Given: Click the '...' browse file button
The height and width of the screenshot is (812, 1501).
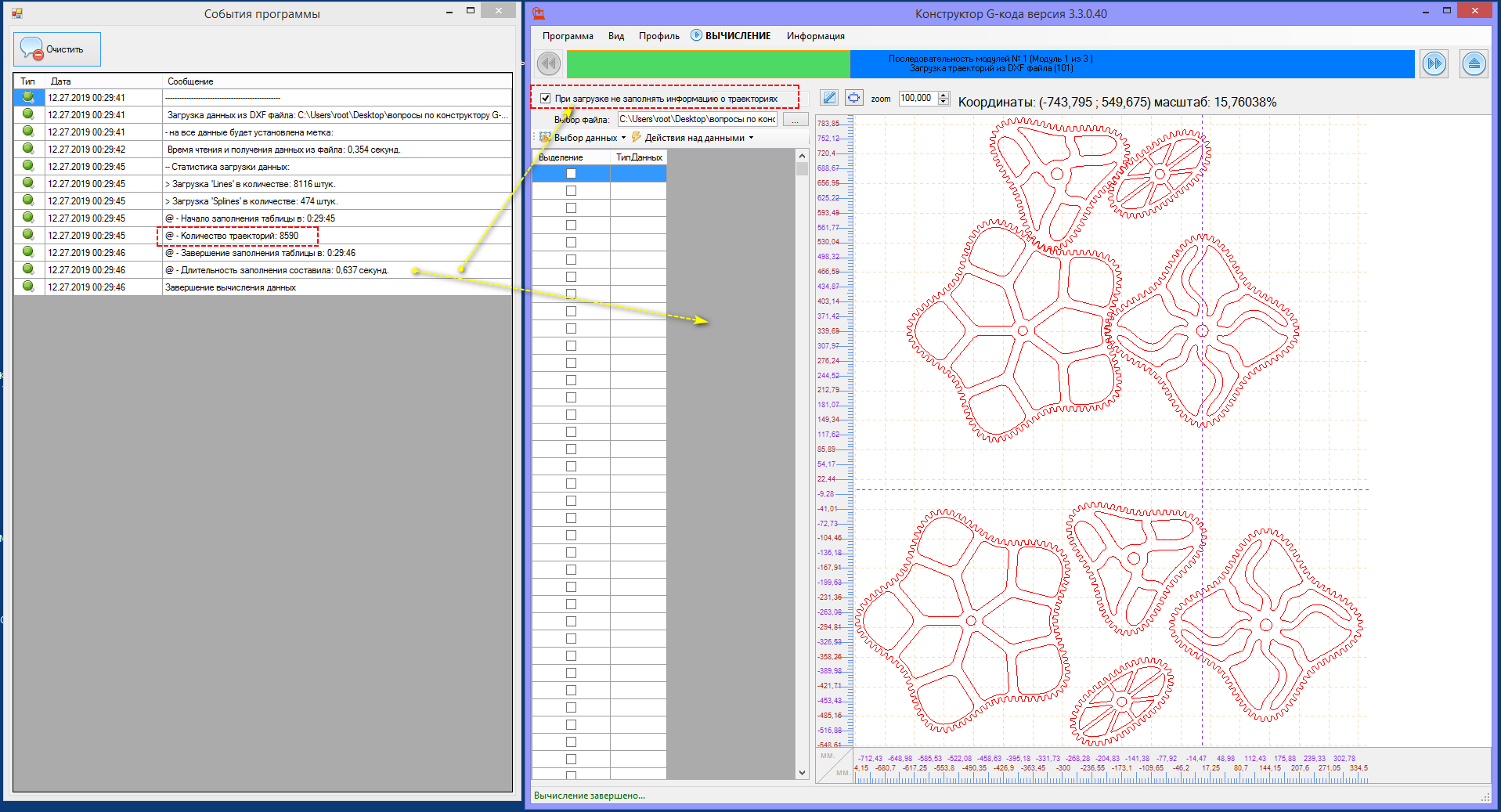Looking at the screenshot, I should point(796,120).
